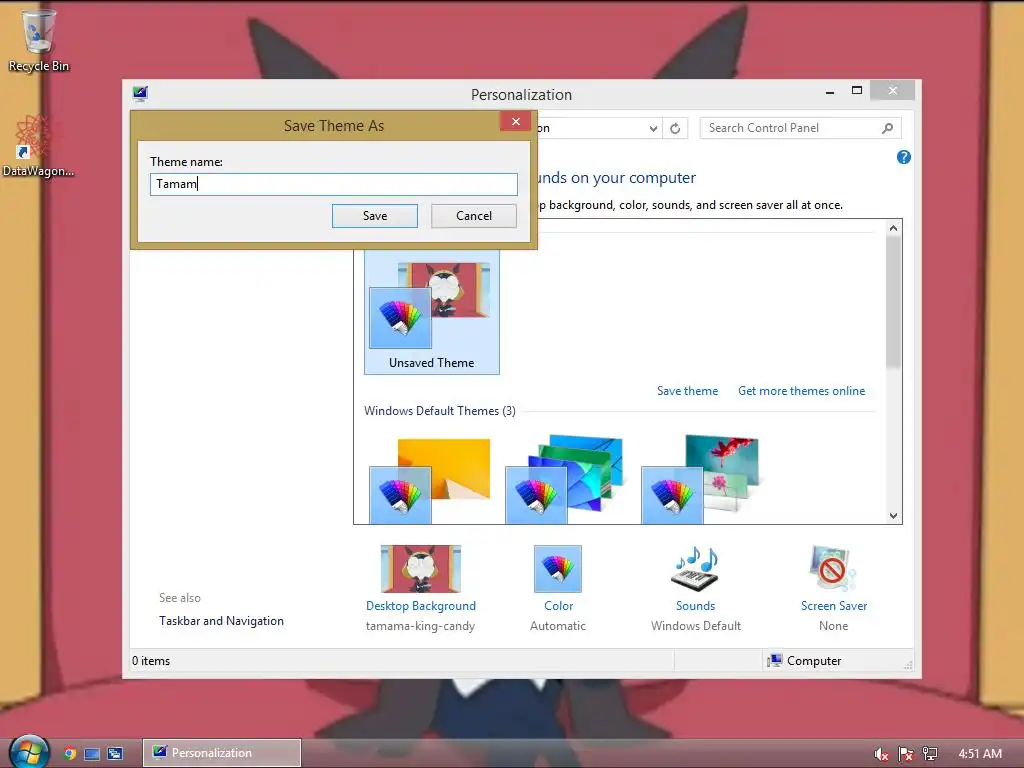Close the Personalization window
This screenshot has width=1024, height=768.
click(893, 91)
